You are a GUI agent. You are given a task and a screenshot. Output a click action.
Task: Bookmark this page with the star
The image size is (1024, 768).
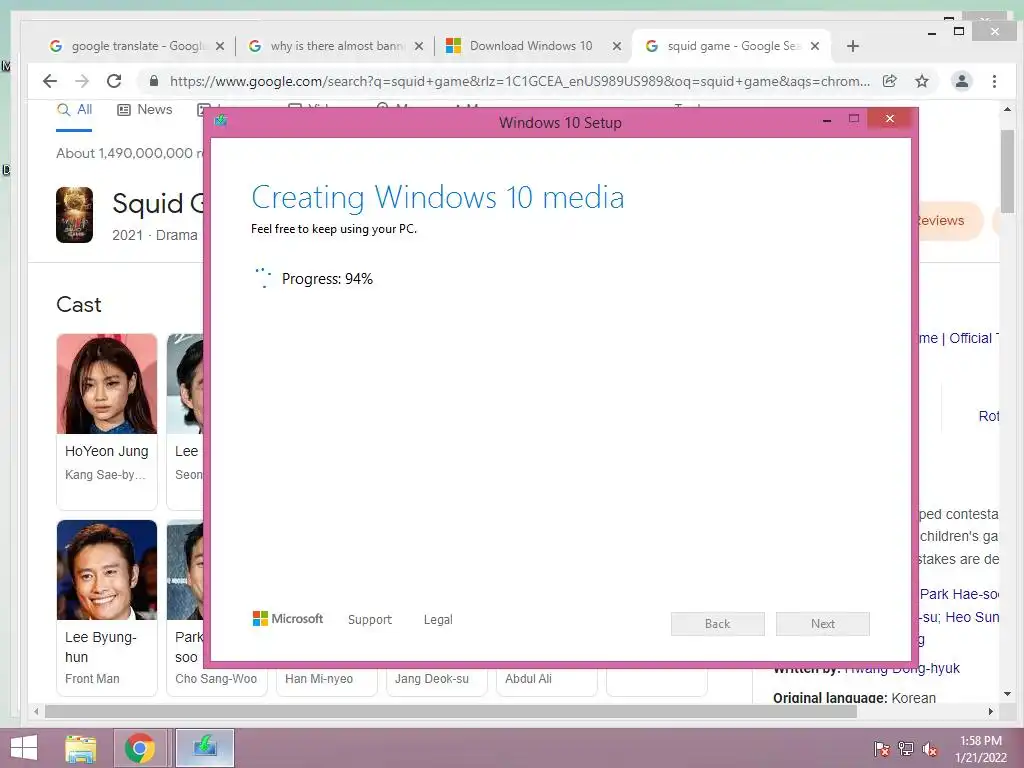(921, 81)
